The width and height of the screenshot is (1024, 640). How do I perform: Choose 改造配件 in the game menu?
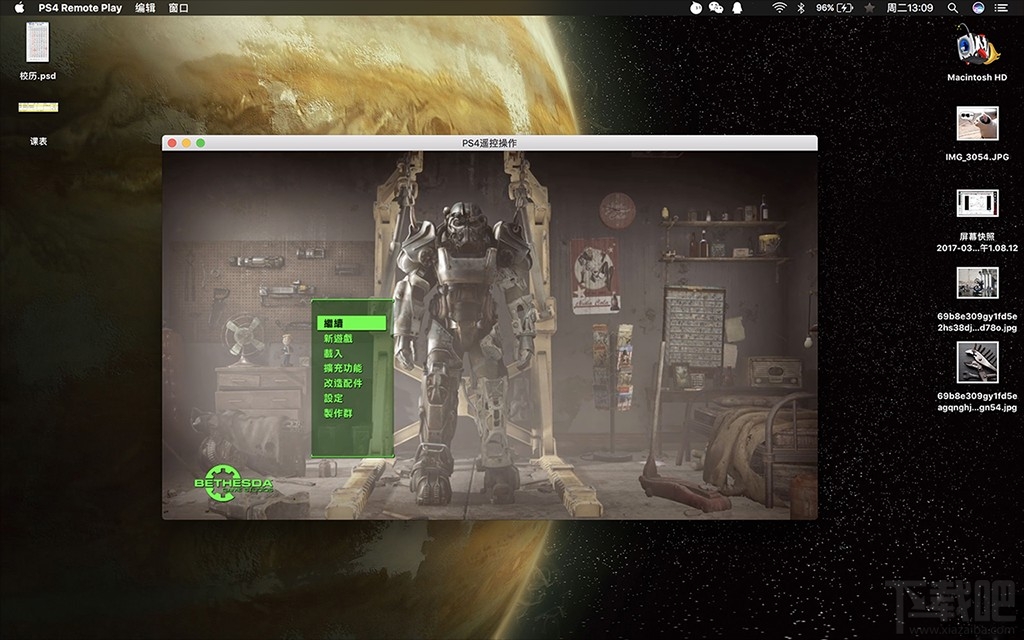(x=343, y=383)
